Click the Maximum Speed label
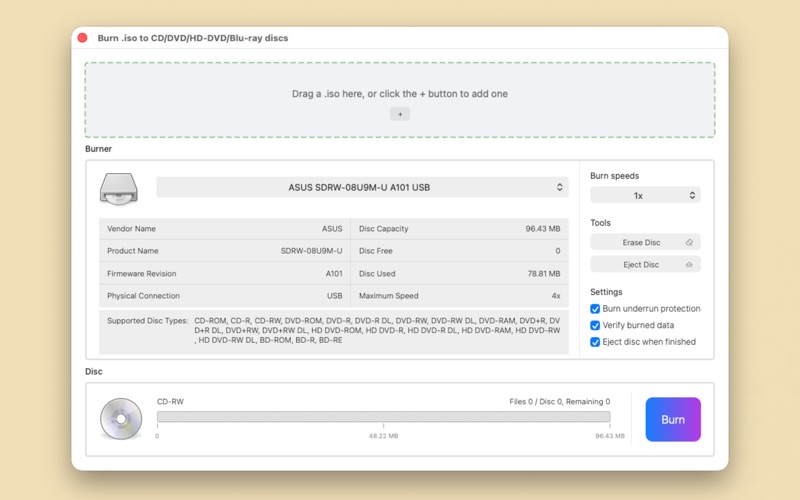 388,296
